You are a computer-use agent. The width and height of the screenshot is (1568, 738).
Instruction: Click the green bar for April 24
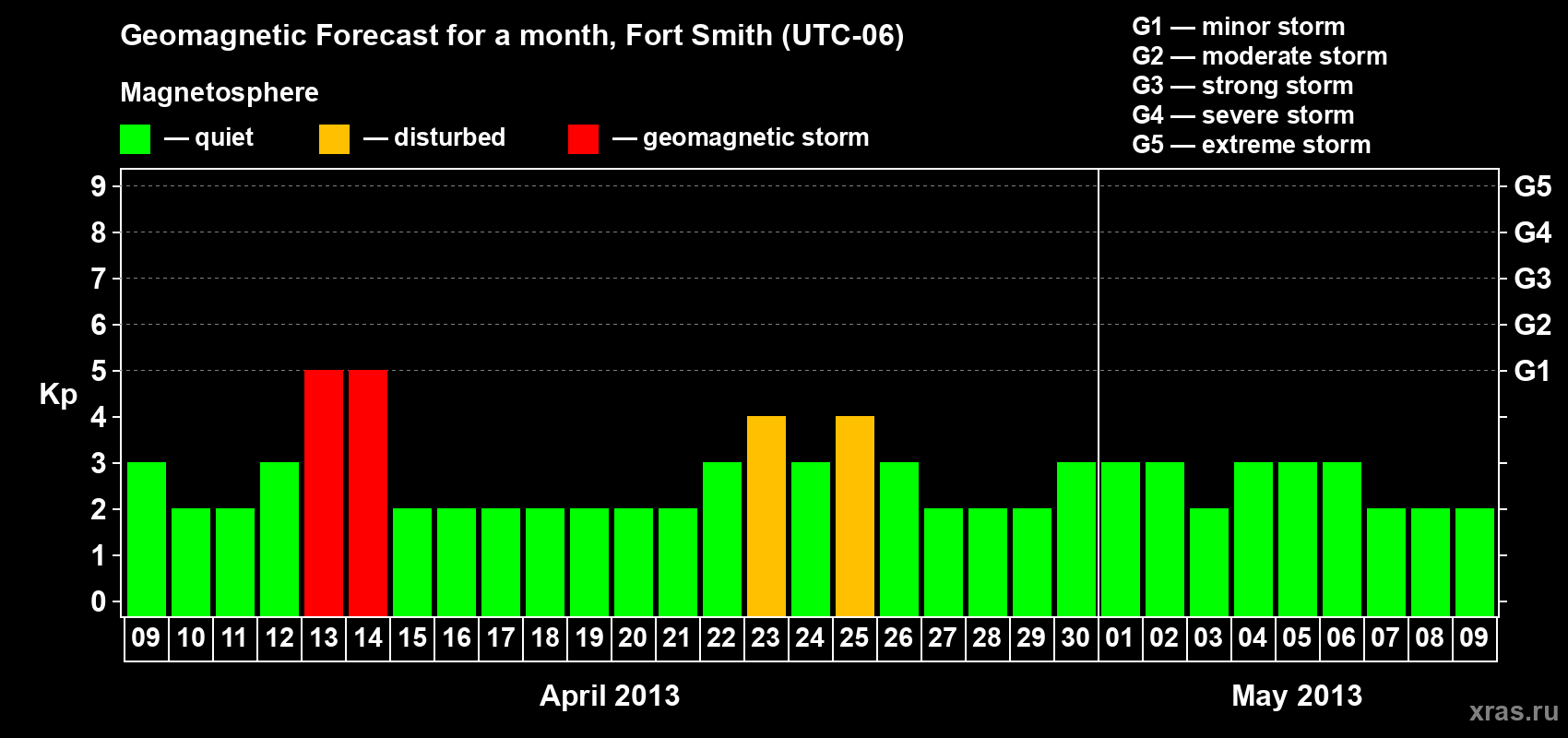811,540
